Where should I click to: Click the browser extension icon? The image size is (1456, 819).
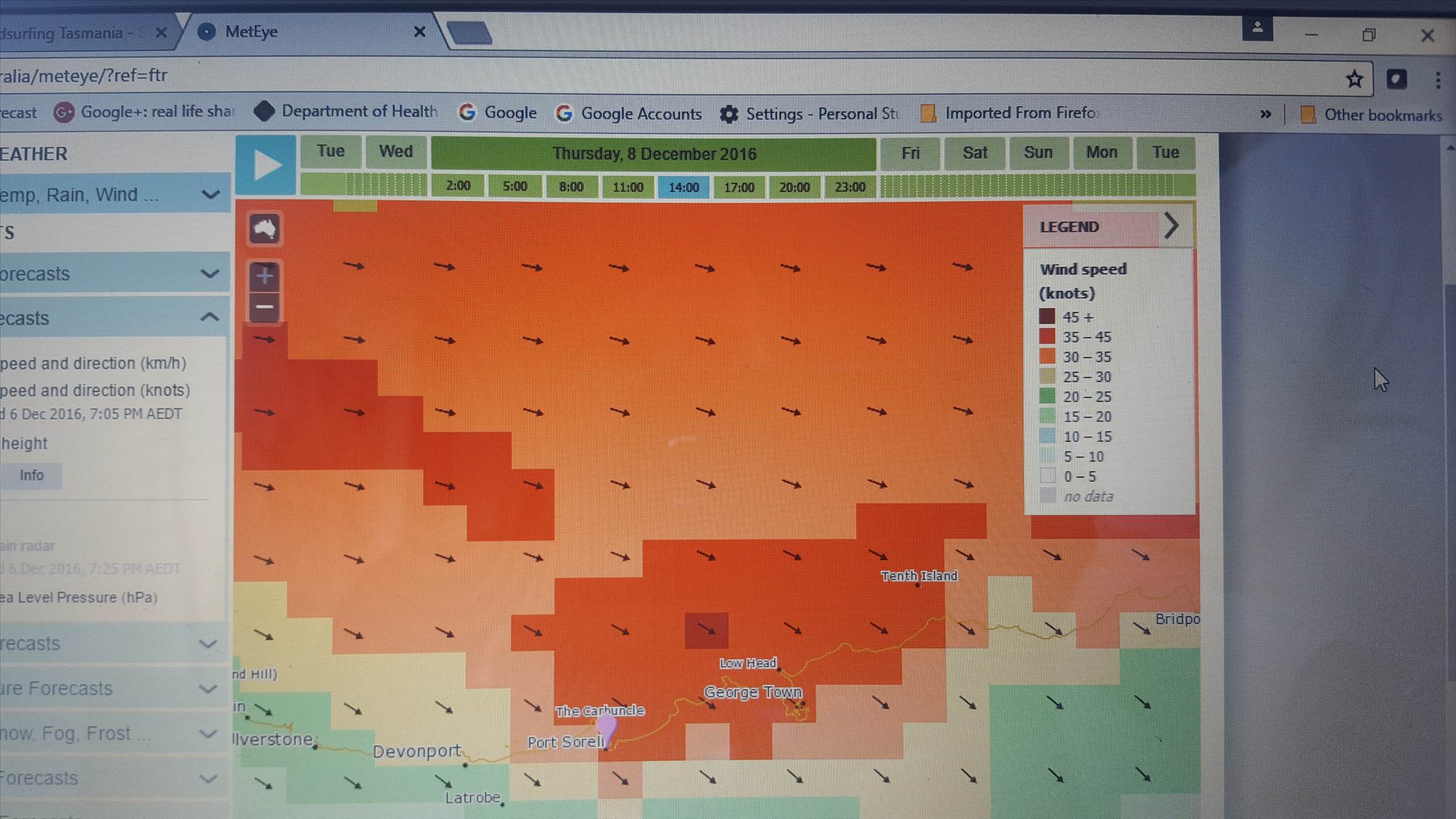pos(1397,79)
